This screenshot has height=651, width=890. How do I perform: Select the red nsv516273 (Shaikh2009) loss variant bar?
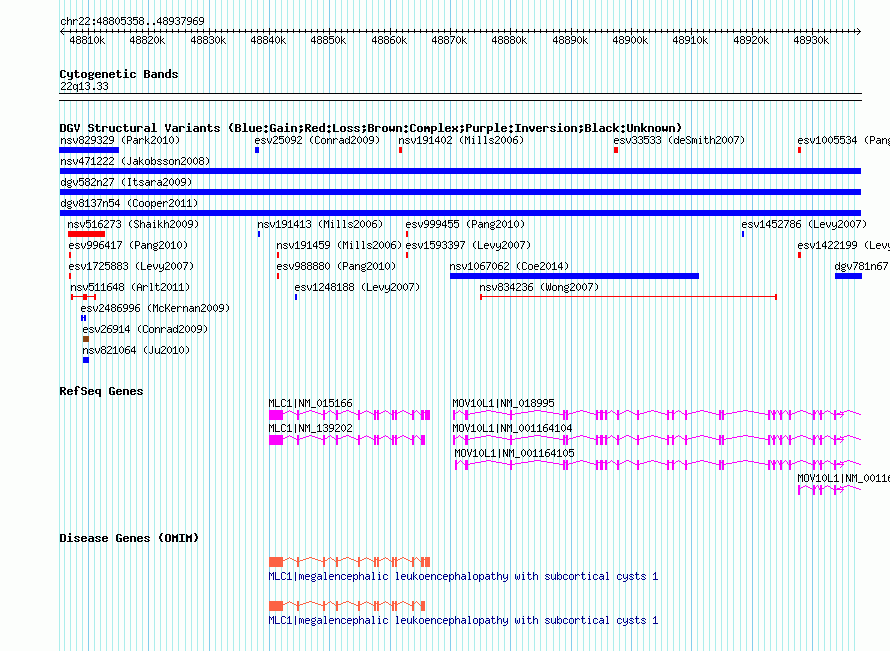point(86,234)
